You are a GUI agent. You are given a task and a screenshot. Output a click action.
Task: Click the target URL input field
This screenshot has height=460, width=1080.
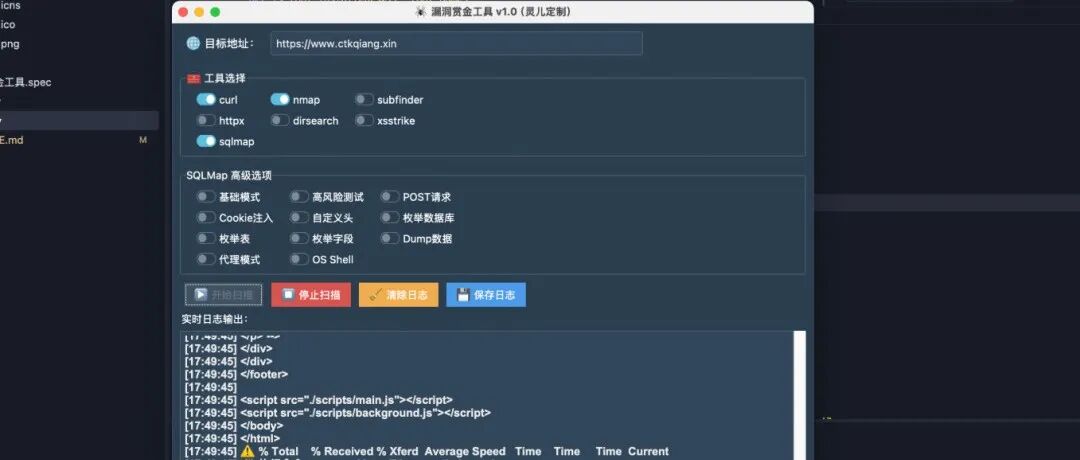tap(456, 43)
